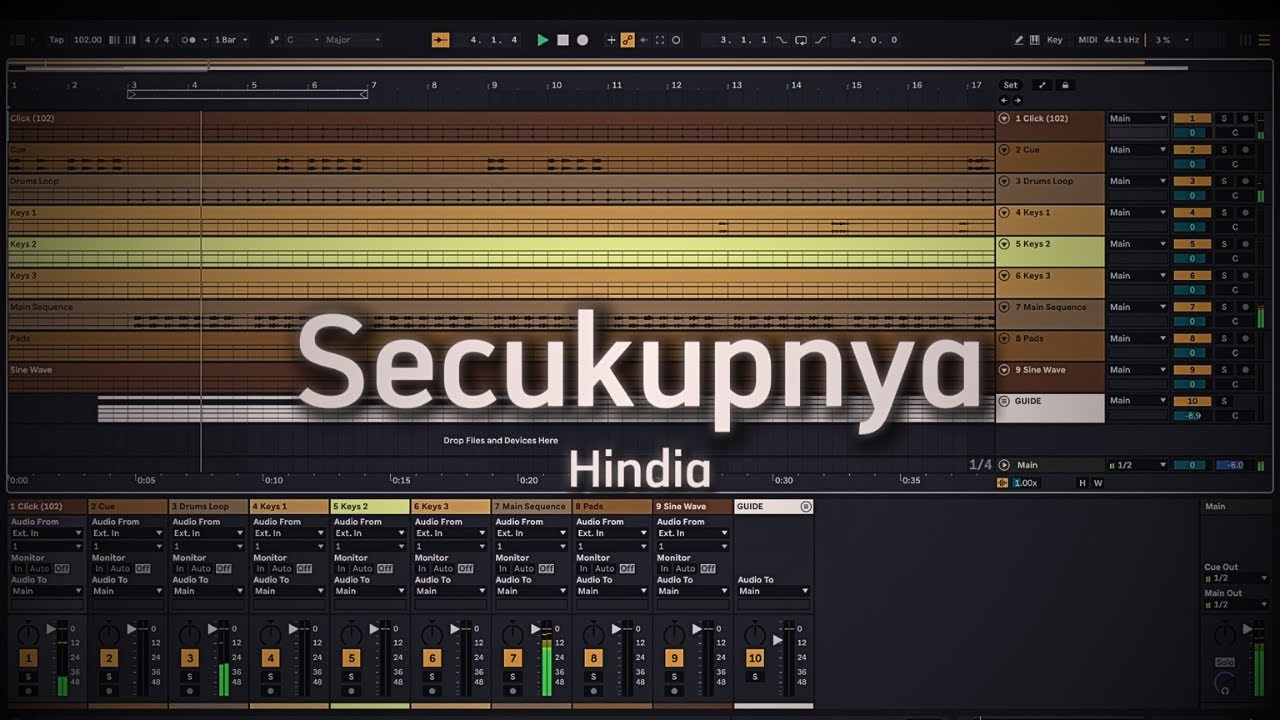
Task: Toggle the Loop switch in transport
Action: point(801,40)
